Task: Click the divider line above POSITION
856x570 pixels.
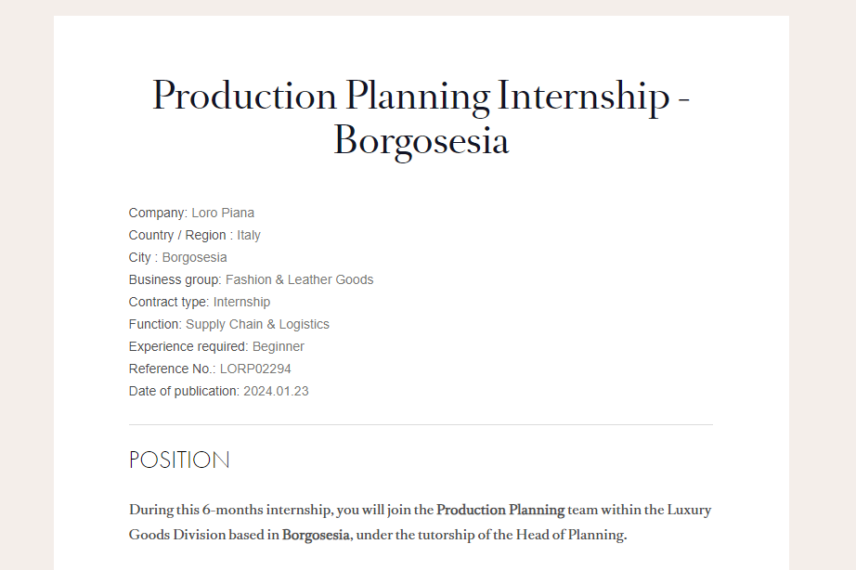Action: click(421, 424)
